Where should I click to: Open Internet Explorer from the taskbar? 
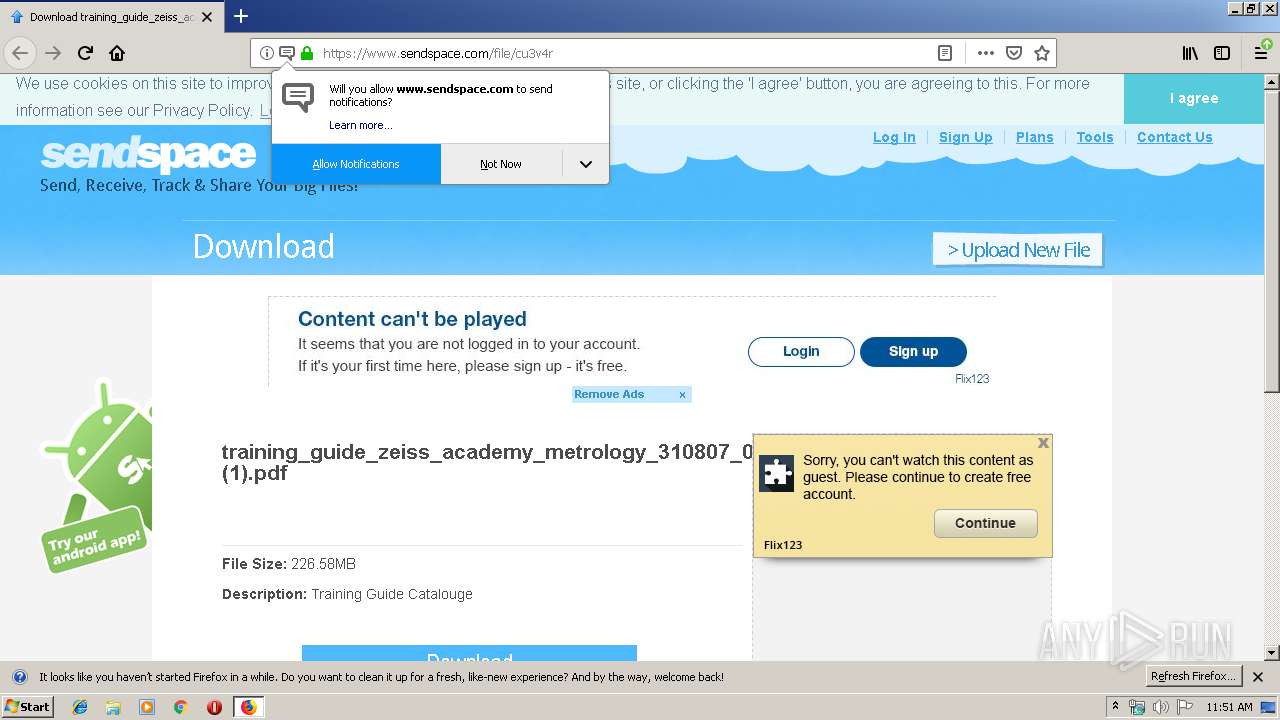(x=80, y=707)
